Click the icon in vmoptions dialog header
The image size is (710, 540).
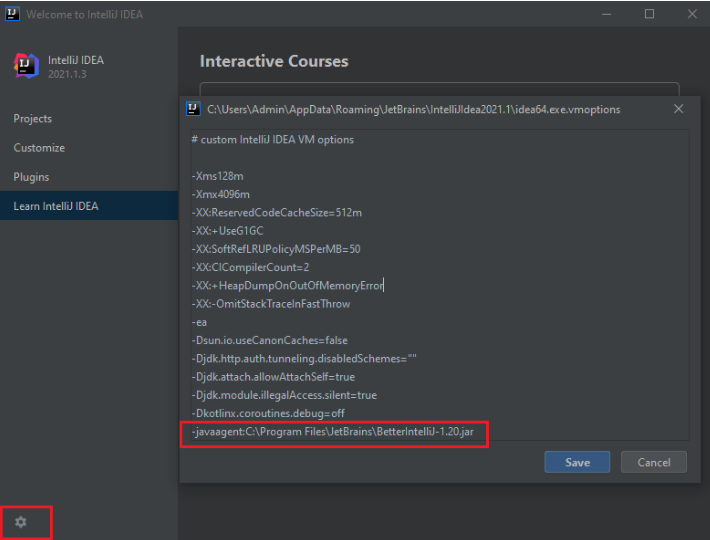point(193,109)
